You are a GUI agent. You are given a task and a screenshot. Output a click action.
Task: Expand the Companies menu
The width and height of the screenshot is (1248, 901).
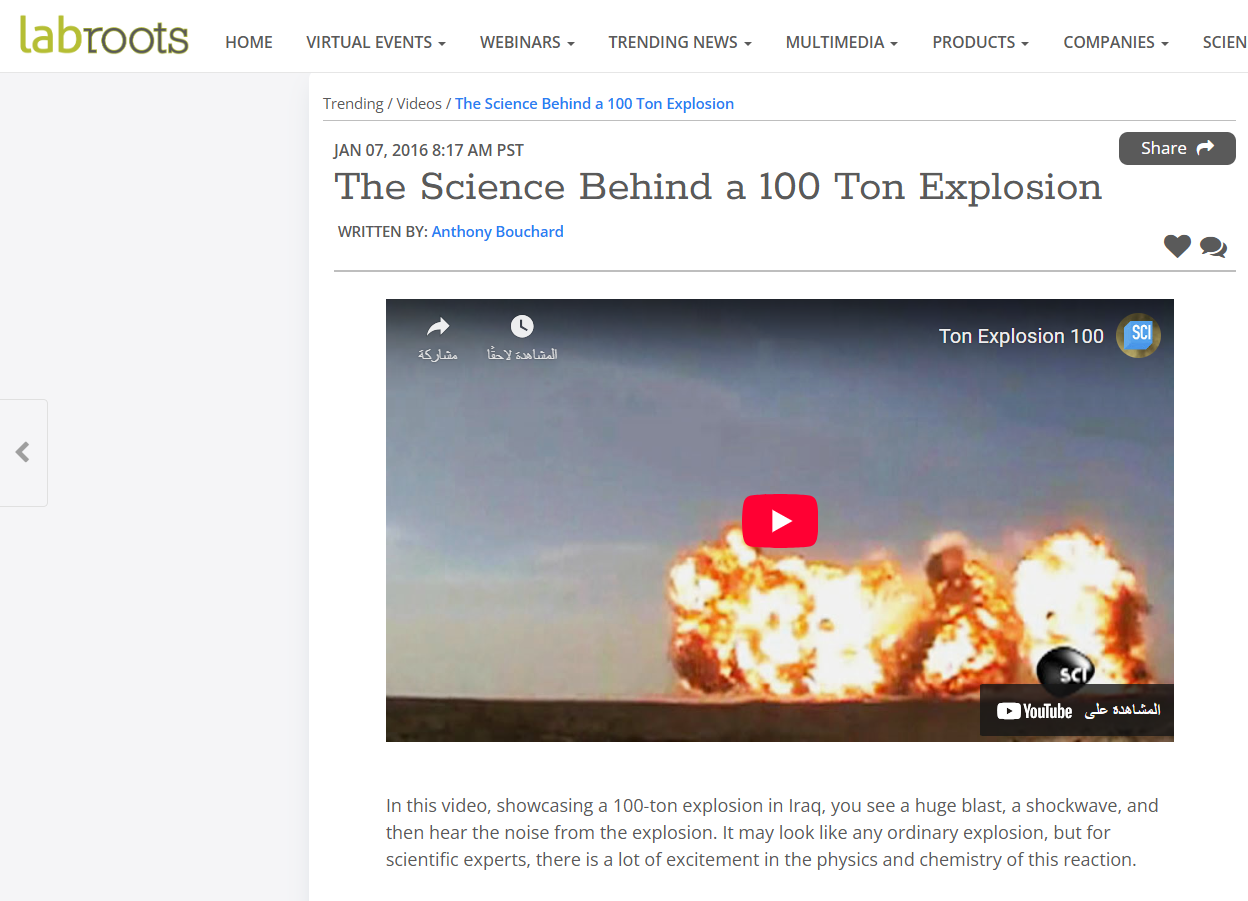[1115, 42]
